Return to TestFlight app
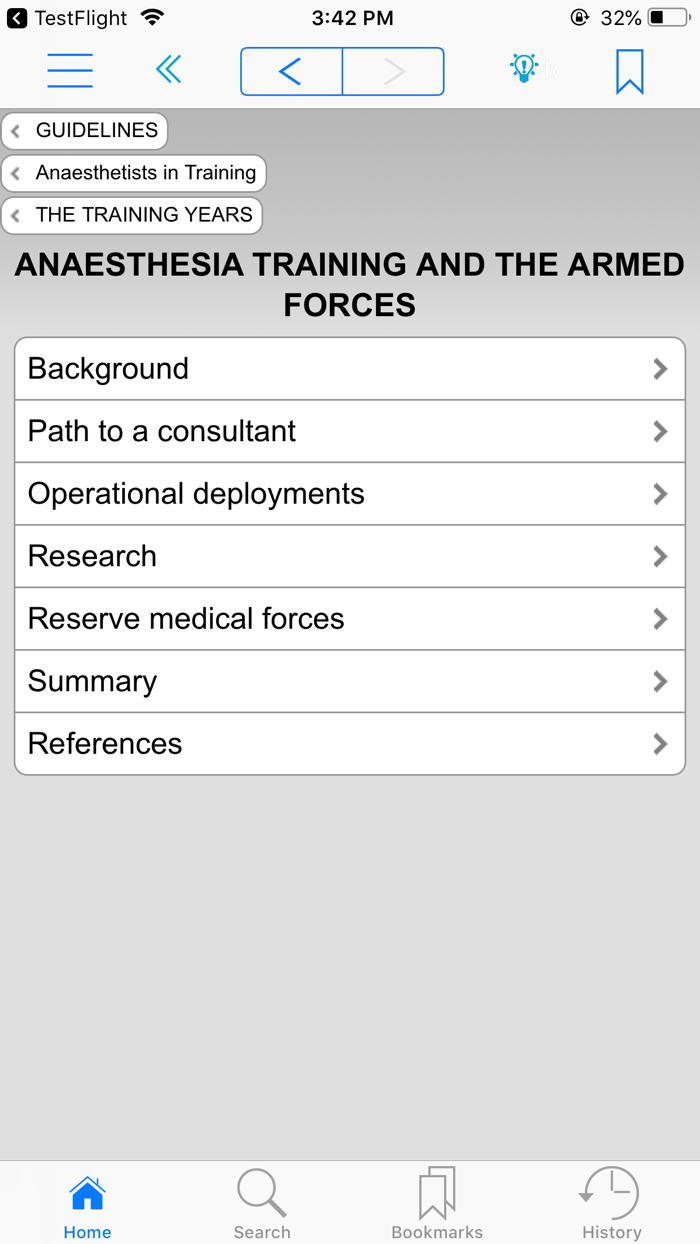Screen dimensions: 700x1244 click(66, 18)
